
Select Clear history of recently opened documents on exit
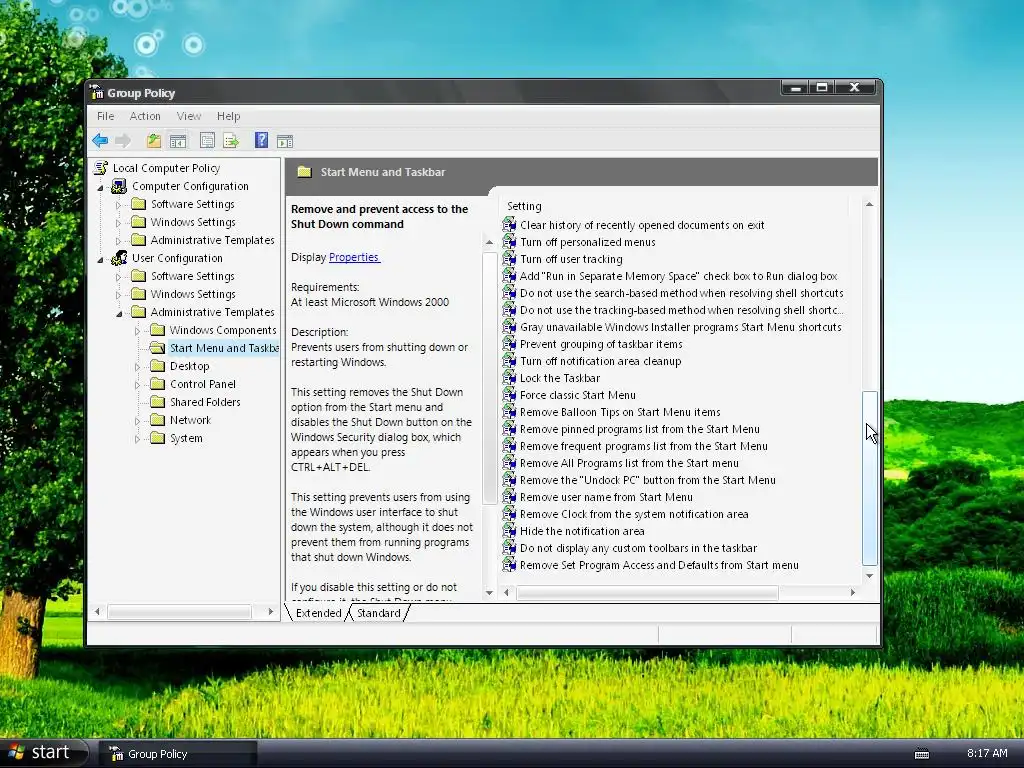(x=642, y=225)
